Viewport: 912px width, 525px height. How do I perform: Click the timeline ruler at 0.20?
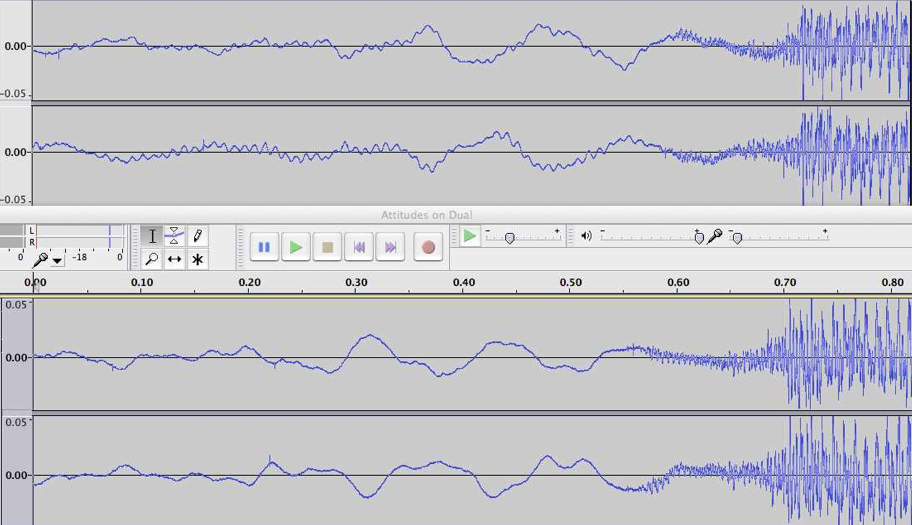pyautogui.click(x=250, y=283)
